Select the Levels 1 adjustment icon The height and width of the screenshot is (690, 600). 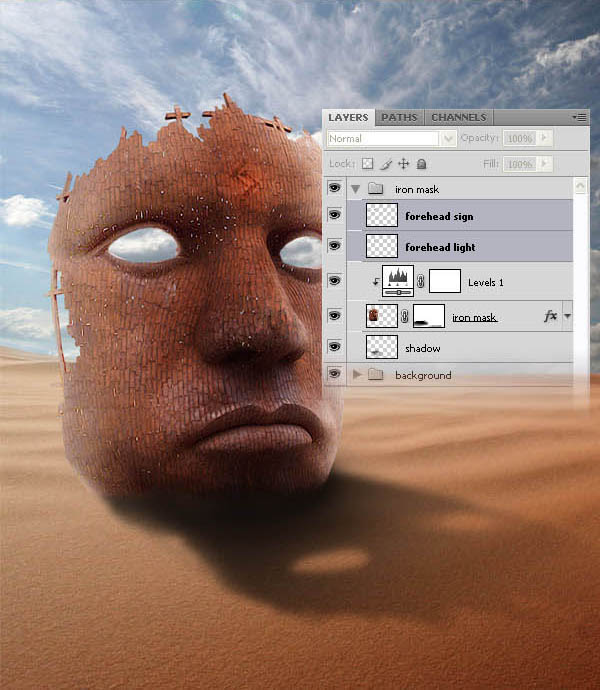[x=398, y=281]
